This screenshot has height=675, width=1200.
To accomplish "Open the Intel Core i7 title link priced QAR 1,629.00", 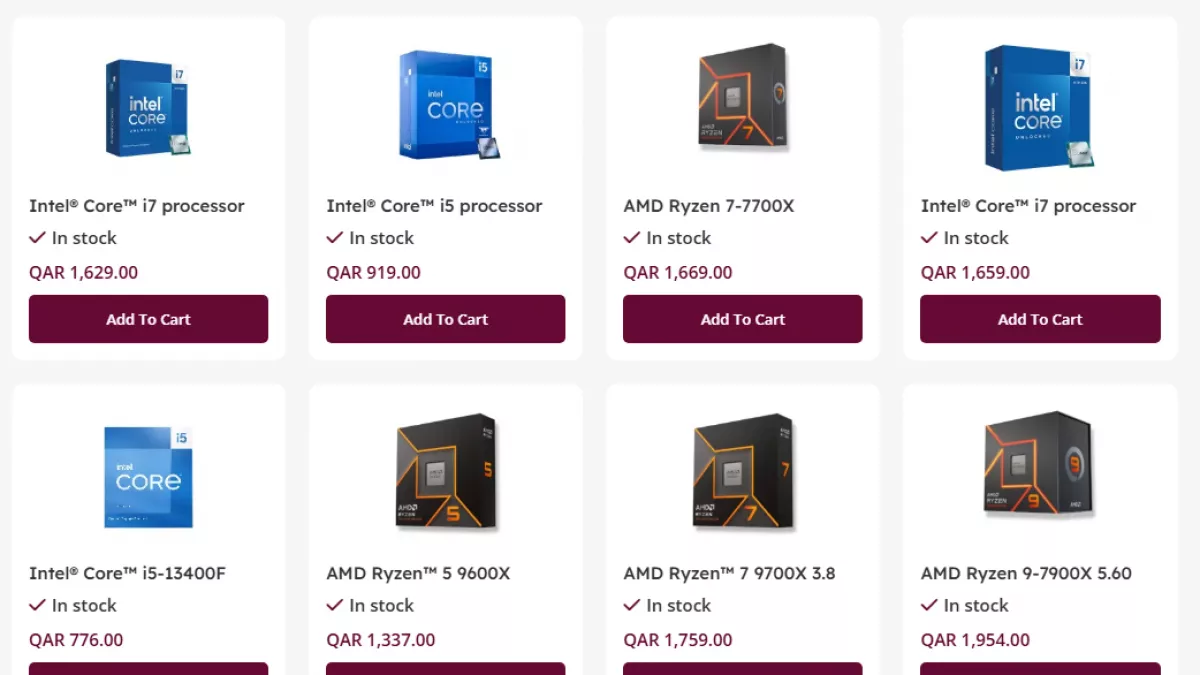I will pyautogui.click(x=137, y=206).
